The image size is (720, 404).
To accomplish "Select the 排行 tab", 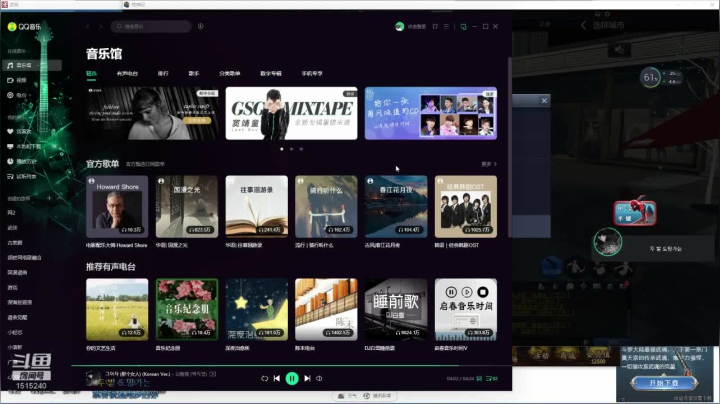I will click(163, 73).
